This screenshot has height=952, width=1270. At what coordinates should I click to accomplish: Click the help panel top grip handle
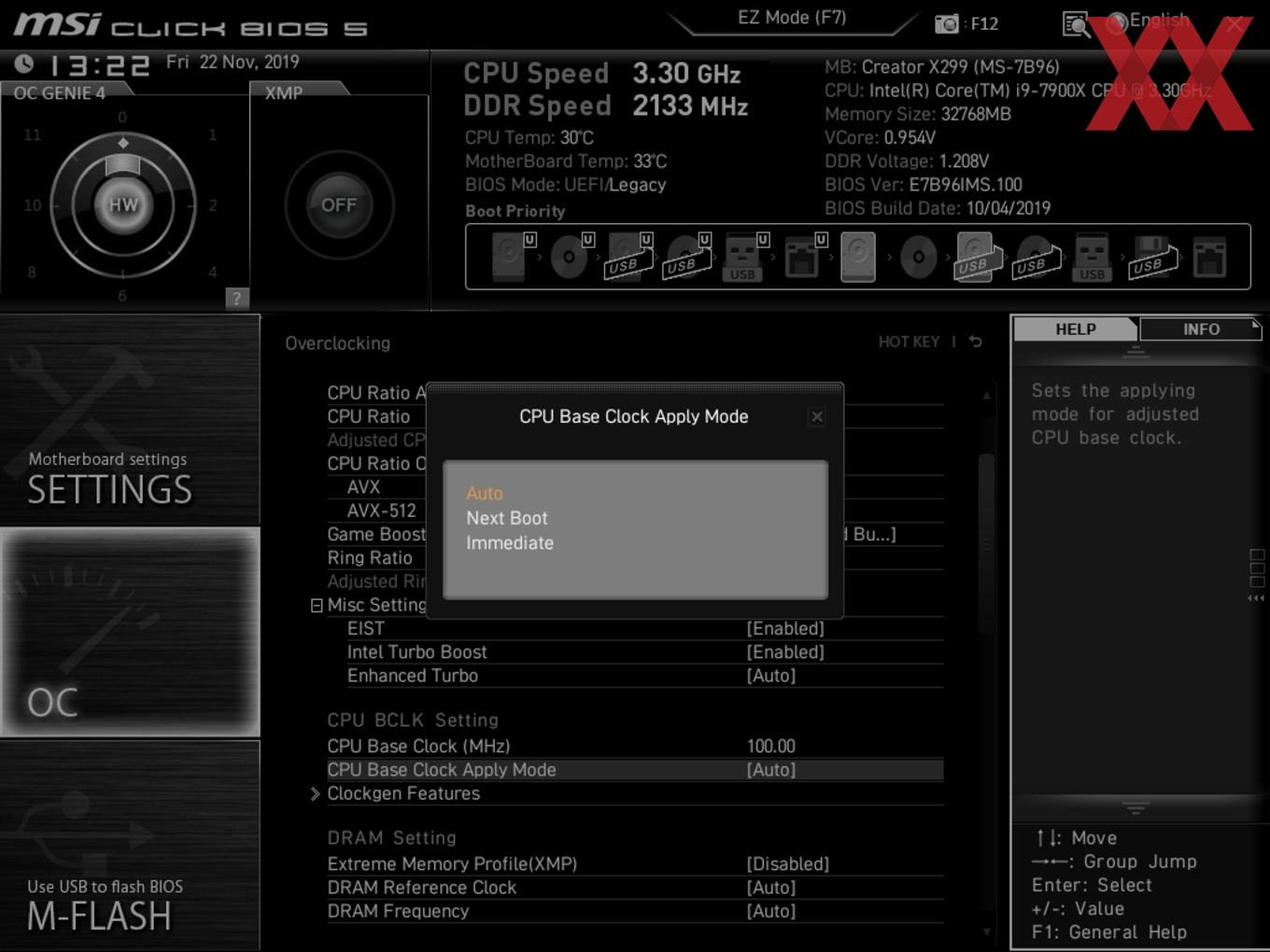[x=1136, y=351]
